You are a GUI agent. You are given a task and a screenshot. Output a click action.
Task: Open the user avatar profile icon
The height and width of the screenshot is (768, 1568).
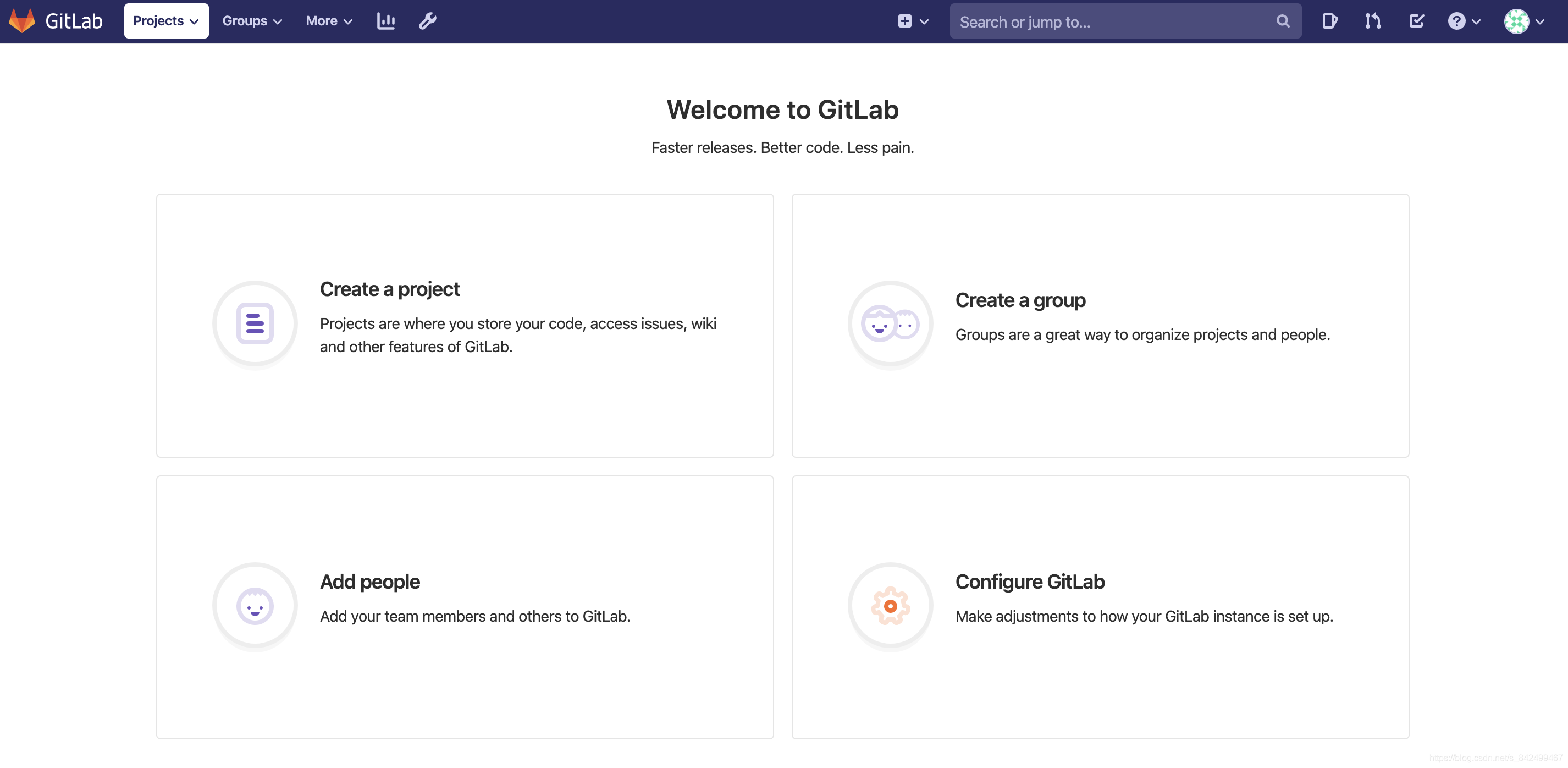point(1517,21)
